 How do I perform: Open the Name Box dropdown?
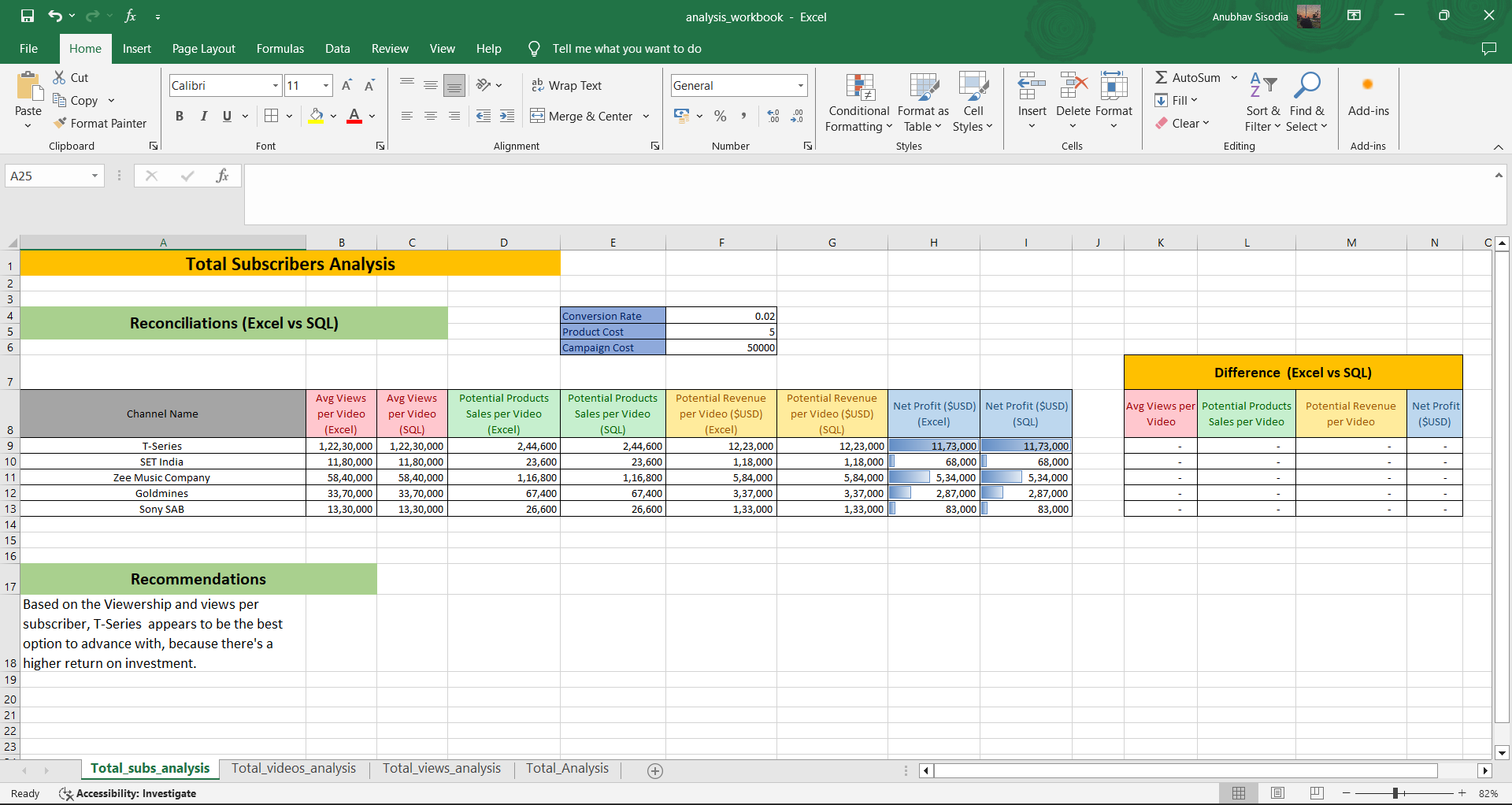click(94, 176)
